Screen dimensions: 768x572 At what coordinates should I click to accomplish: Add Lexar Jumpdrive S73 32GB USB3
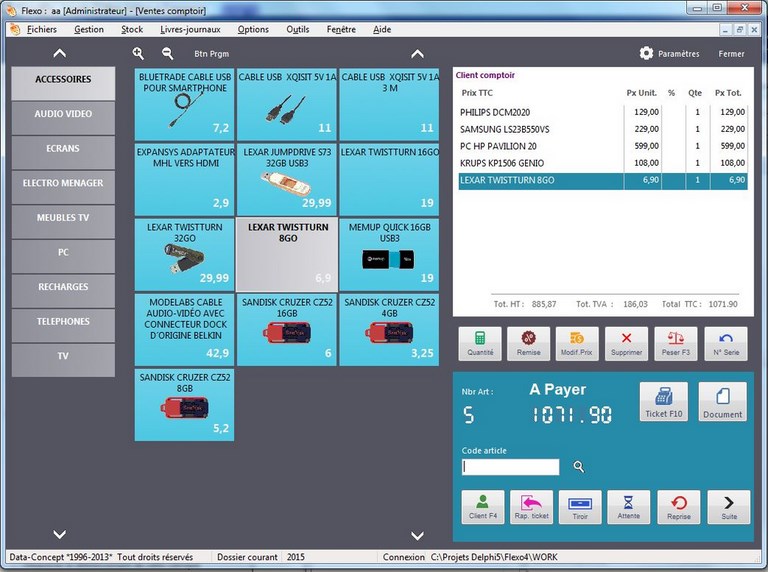point(287,179)
